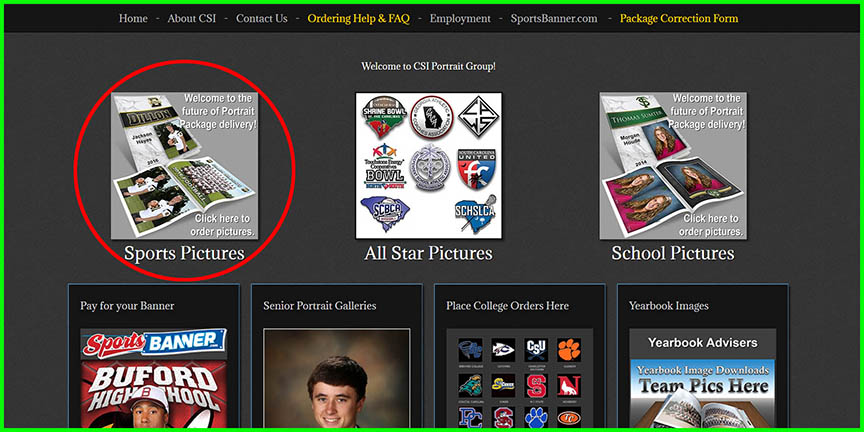The image size is (864, 432).
Task: Select the CSU Charleston Southern logo
Action: (x=536, y=350)
